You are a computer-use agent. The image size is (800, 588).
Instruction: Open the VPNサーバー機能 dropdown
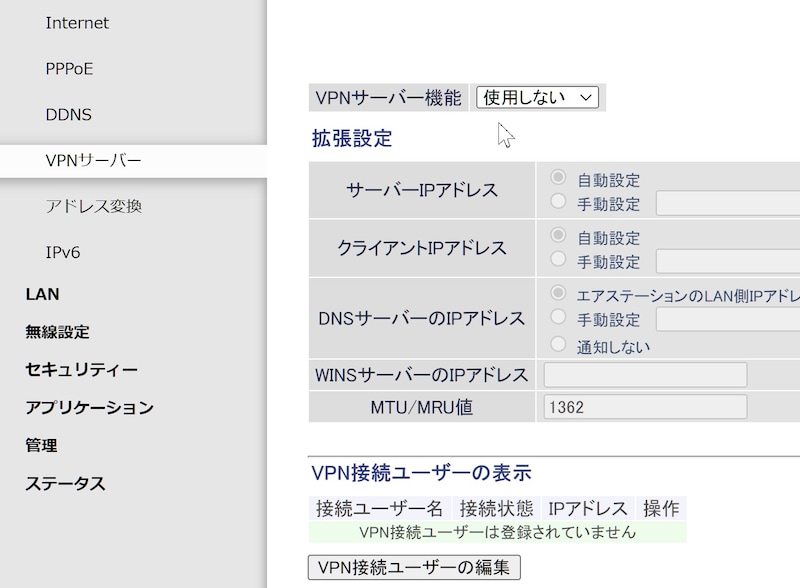pos(536,97)
